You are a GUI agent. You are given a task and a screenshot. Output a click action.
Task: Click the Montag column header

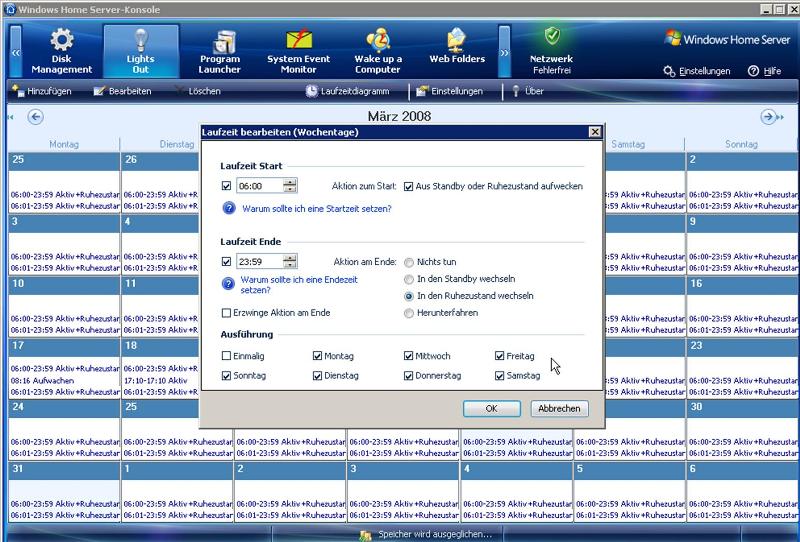point(64,144)
